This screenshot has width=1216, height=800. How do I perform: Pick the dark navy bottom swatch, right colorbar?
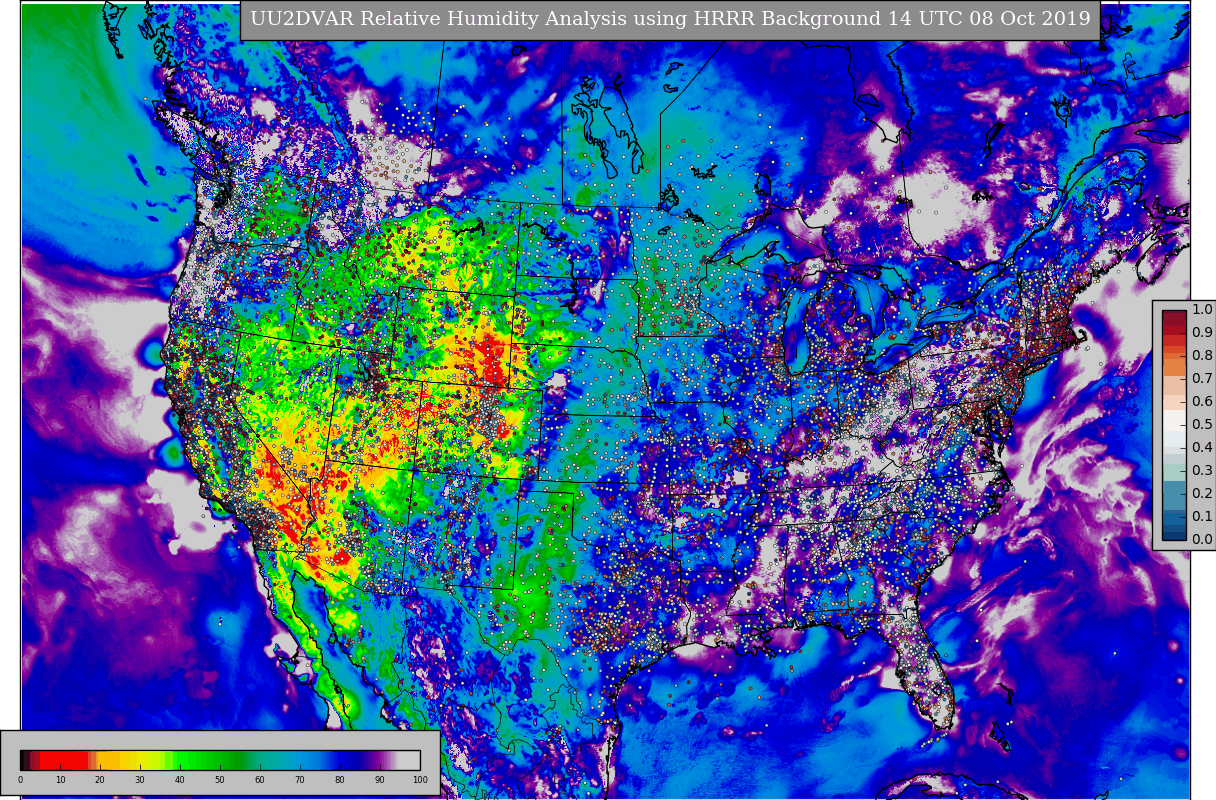pyautogui.click(x=1174, y=534)
